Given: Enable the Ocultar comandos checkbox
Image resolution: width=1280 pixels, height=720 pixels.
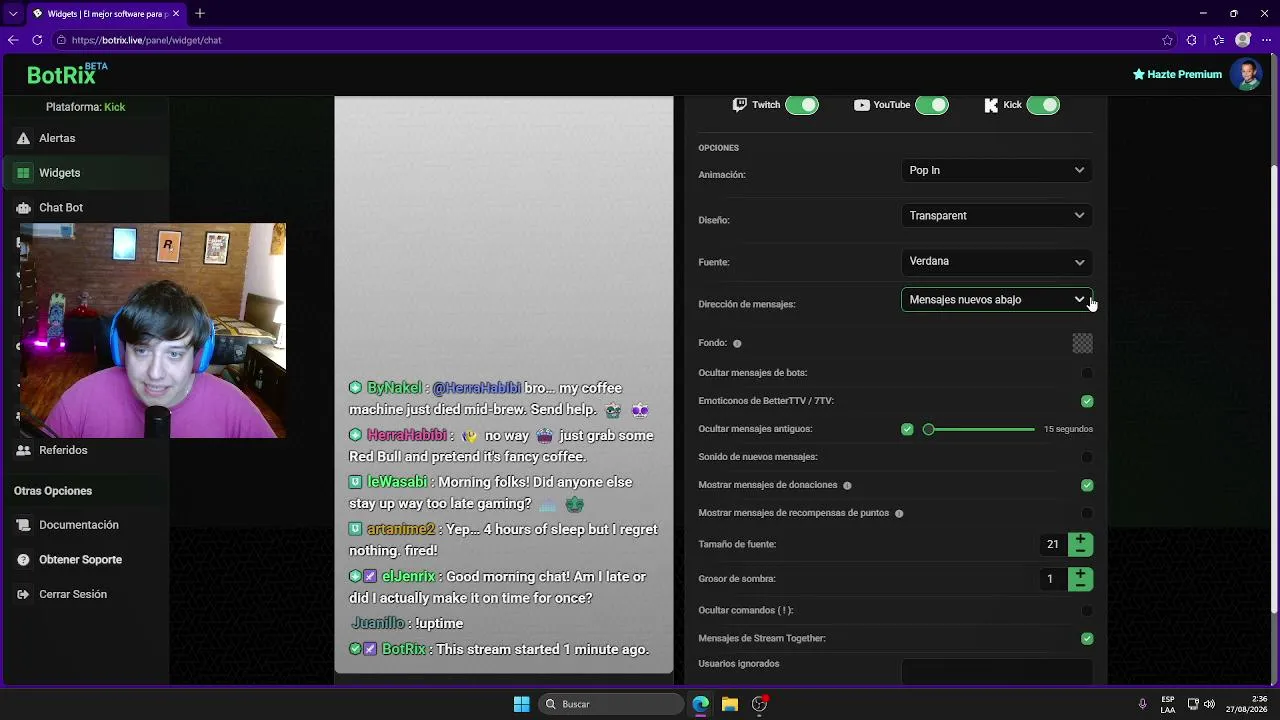Looking at the screenshot, I should pos(1087,610).
